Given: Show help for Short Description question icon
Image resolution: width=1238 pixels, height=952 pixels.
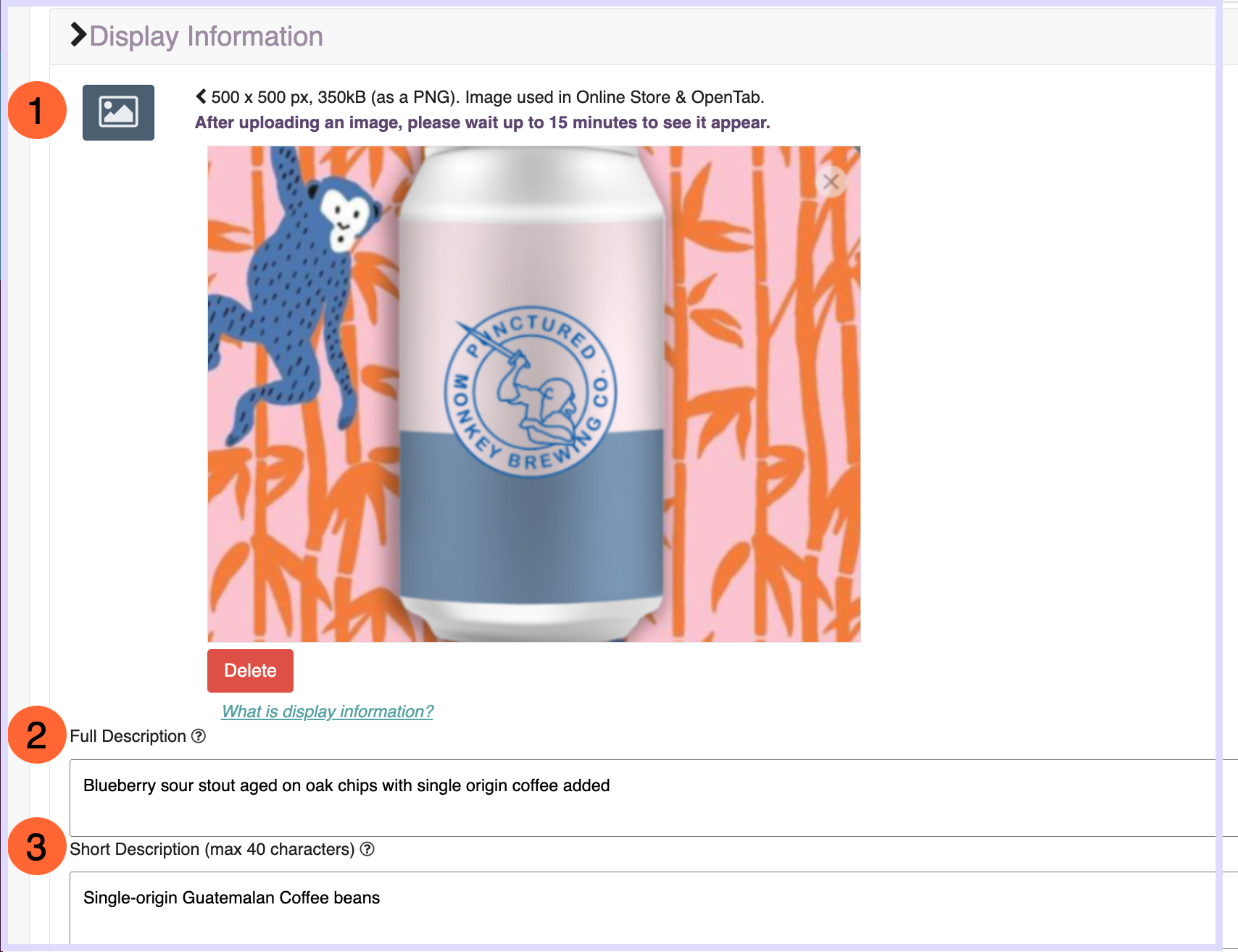Looking at the screenshot, I should click(367, 849).
